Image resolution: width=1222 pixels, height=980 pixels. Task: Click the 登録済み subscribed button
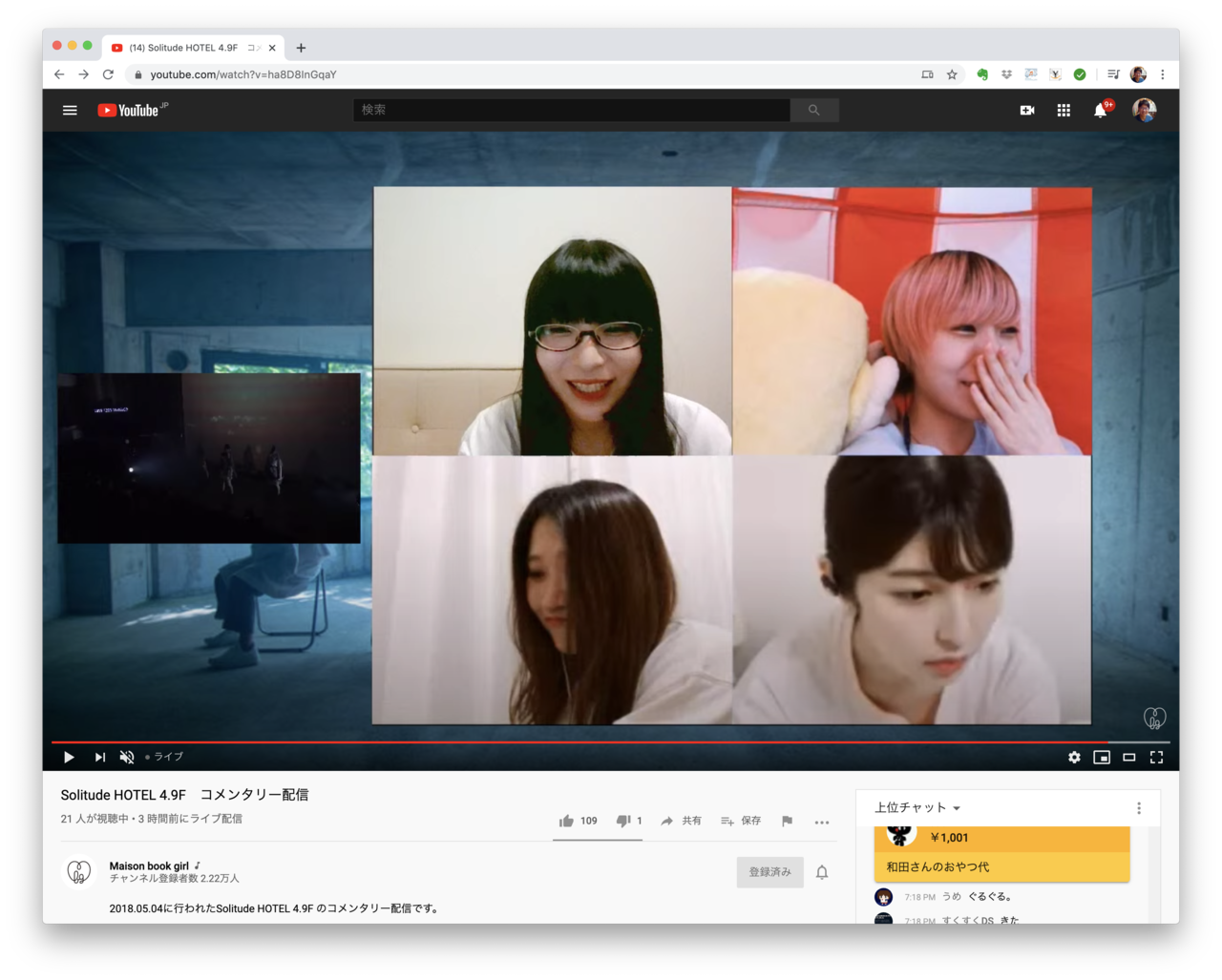(769, 872)
